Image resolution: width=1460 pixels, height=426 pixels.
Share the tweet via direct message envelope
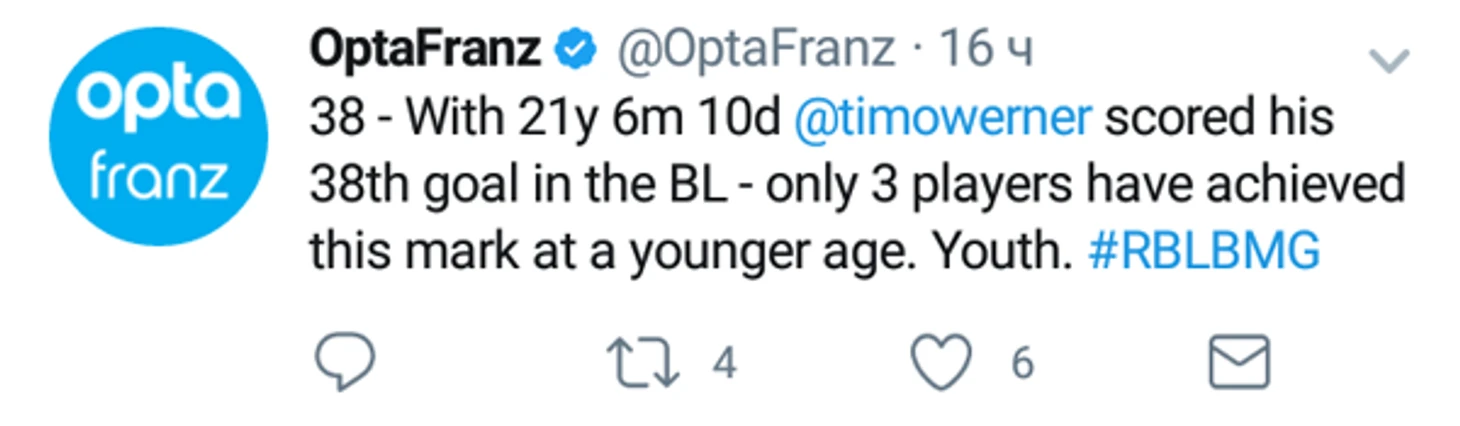[x=1239, y=362]
